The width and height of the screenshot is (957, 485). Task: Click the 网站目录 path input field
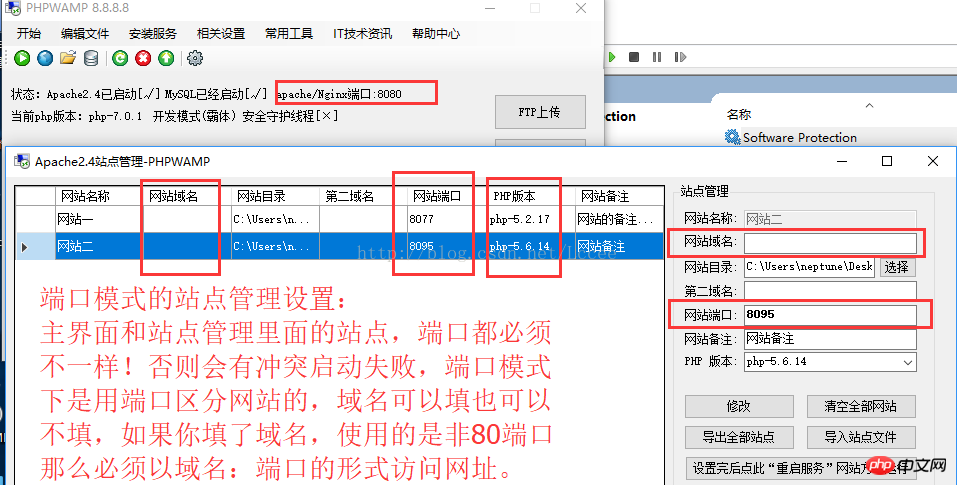click(x=809, y=267)
